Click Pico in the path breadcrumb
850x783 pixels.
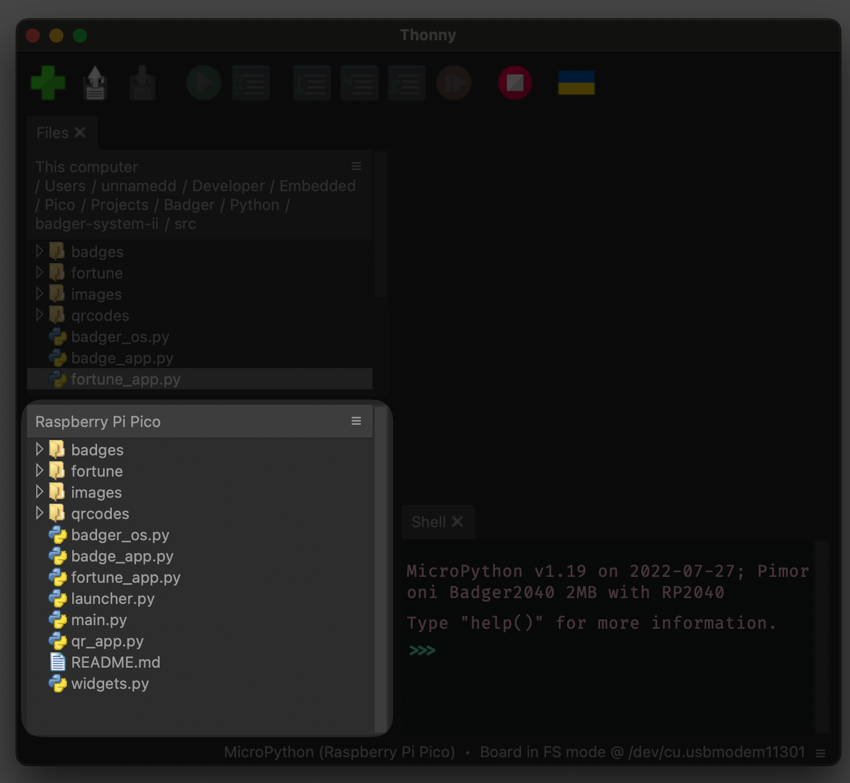pos(60,205)
